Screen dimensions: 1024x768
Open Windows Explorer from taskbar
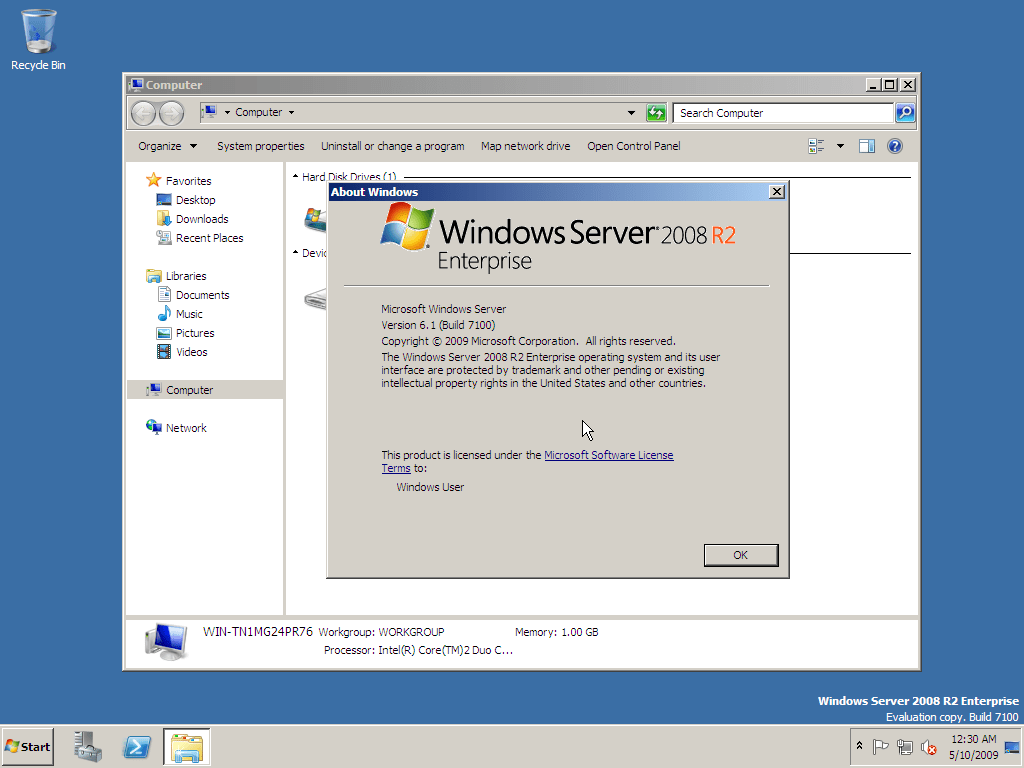pos(186,747)
